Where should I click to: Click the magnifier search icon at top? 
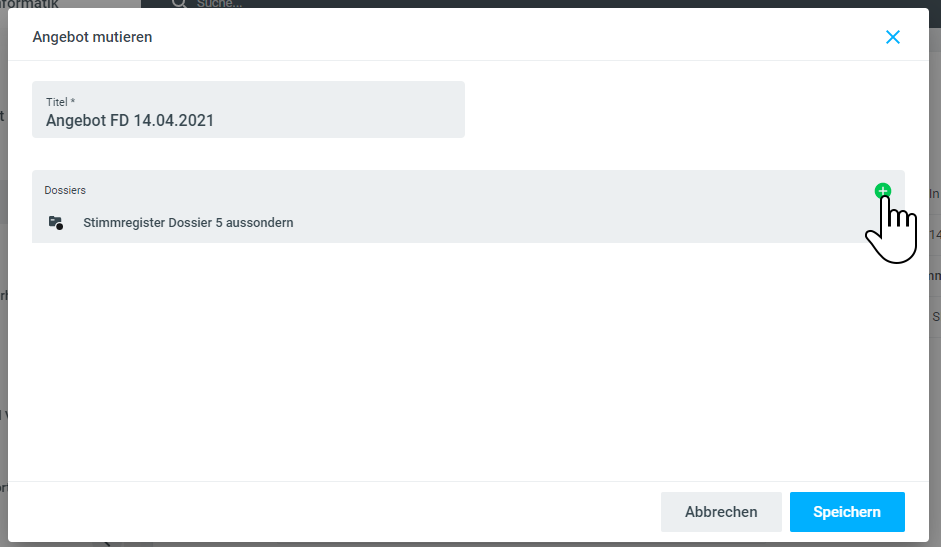[x=179, y=3]
